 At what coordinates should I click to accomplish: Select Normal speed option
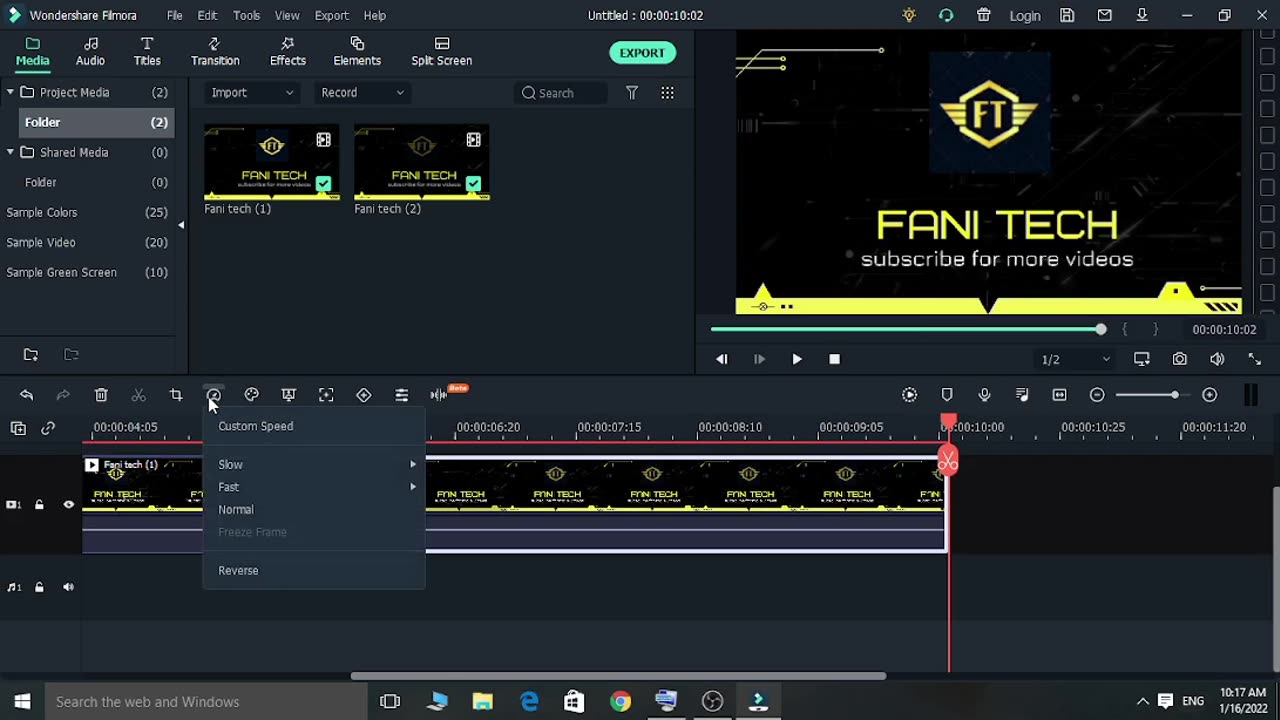[x=236, y=509]
